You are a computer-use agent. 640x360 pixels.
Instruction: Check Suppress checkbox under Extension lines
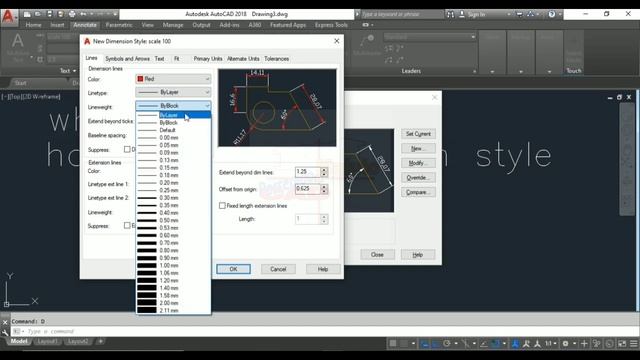127,225
